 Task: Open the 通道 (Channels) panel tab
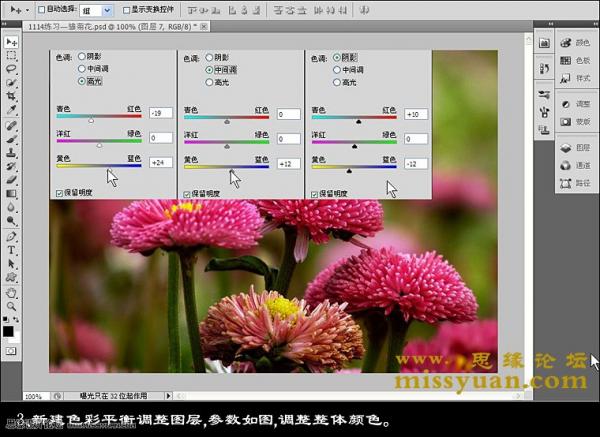click(x=574, y=165)
